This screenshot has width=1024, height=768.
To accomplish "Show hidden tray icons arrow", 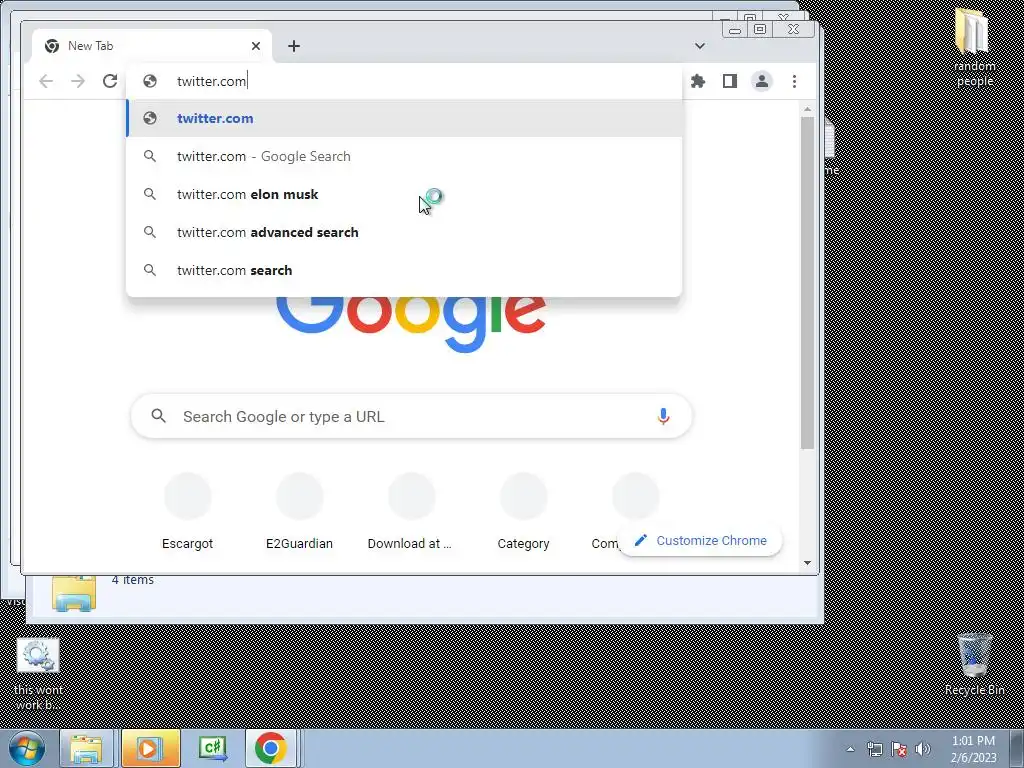I will [x=850, y=749].
